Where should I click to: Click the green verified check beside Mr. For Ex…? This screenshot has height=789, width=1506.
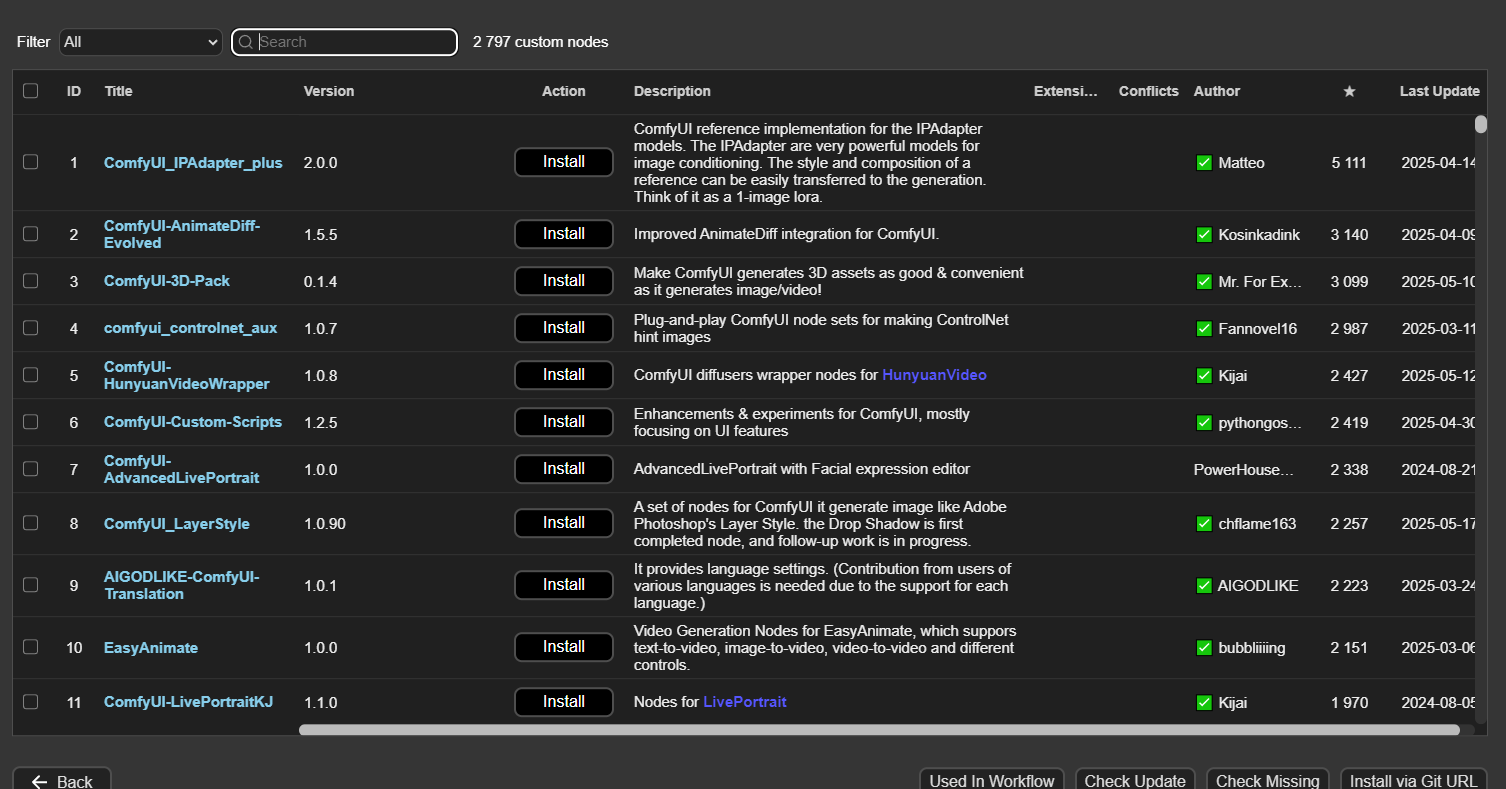(1204, 282)
